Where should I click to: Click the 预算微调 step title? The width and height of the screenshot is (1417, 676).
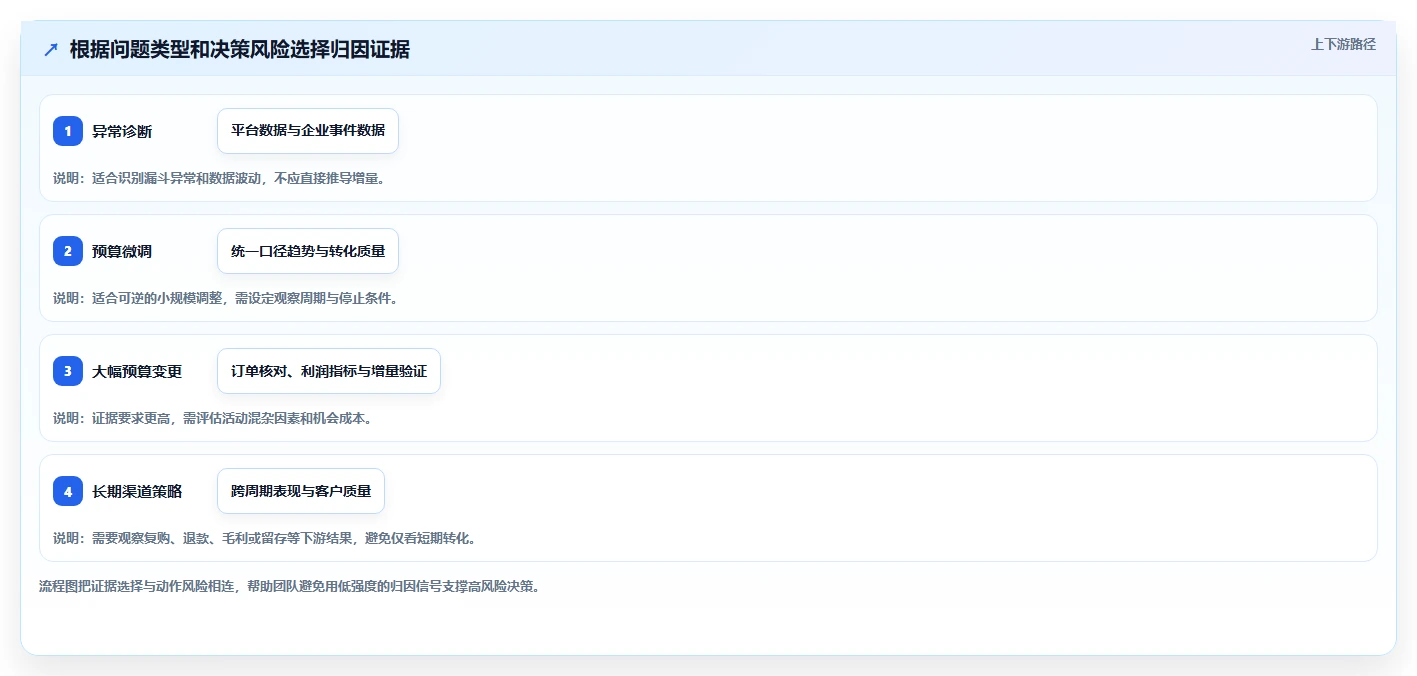point(122,251)
